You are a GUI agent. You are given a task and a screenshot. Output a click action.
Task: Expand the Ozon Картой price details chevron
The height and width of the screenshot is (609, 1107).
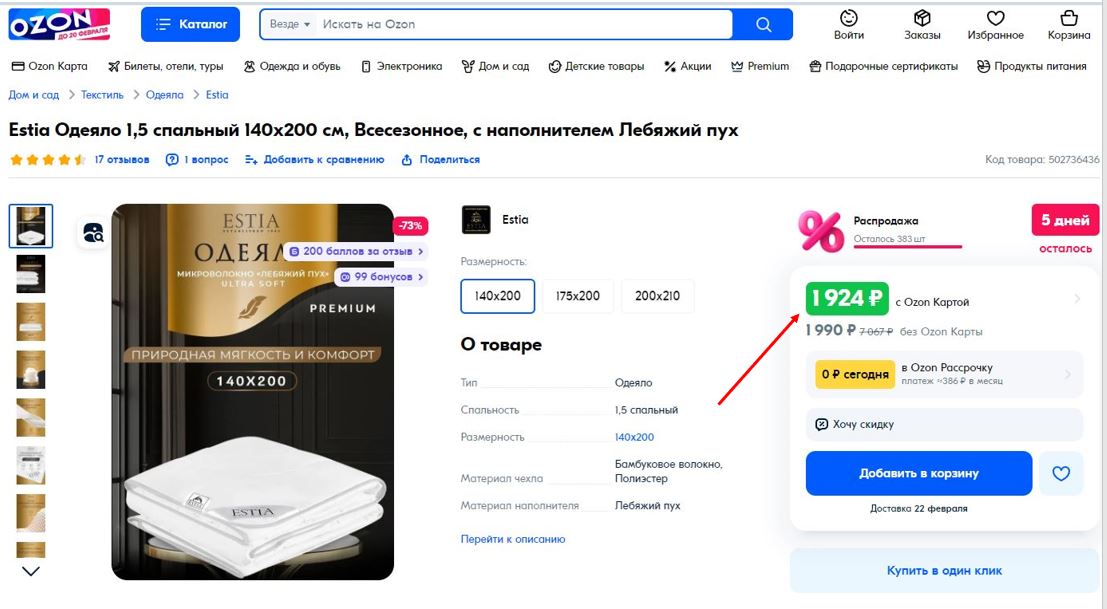click(x=1077, y=299)
